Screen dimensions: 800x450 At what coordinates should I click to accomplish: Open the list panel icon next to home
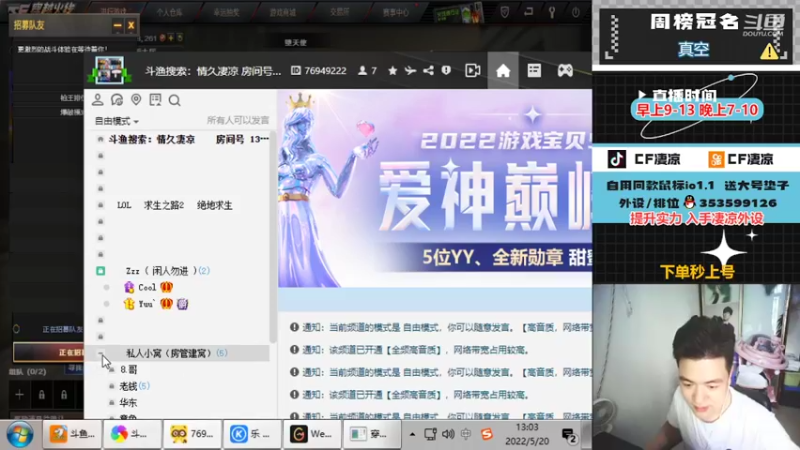[534, 70]
